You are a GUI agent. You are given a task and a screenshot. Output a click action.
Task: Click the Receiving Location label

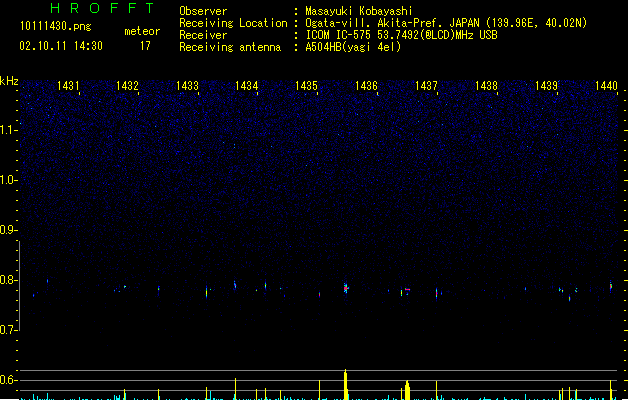(x=233, y=23)
